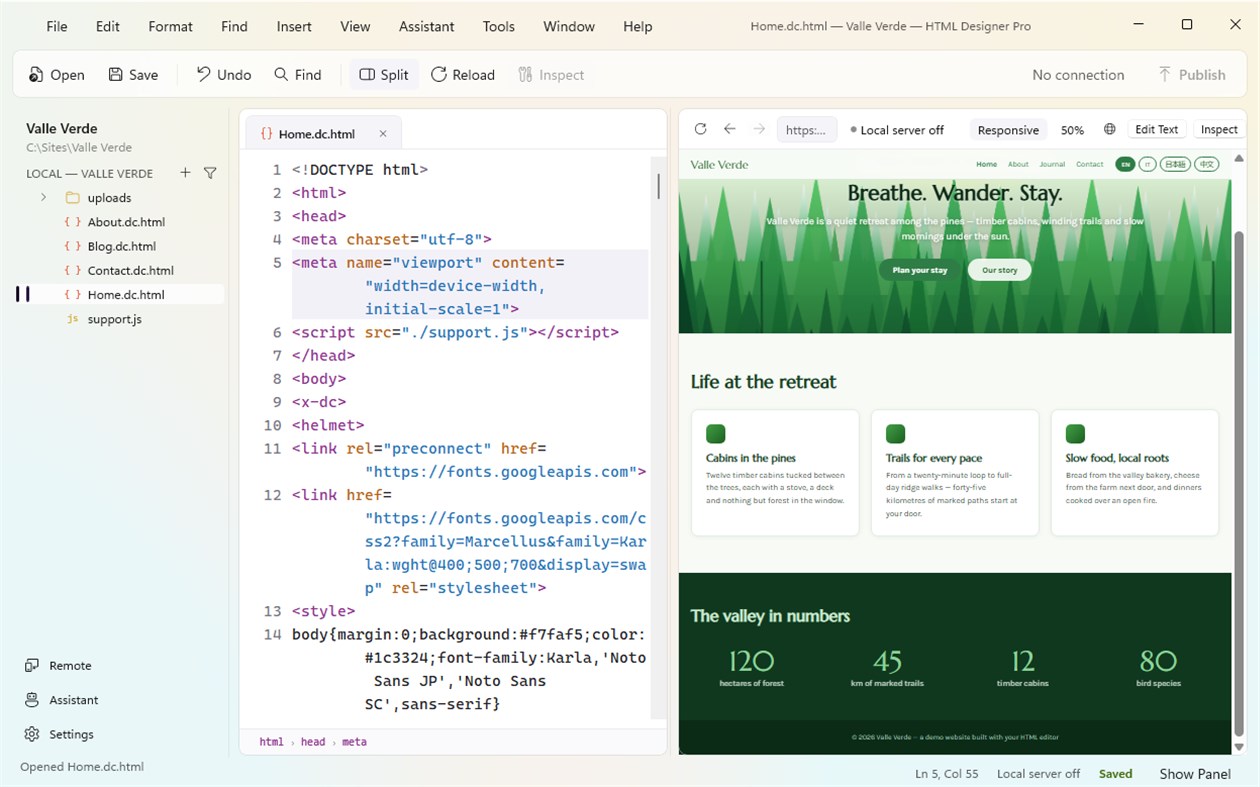Viewport: 1260px width, 787px height.
Task: Click the Show Panel button
Action: [1195, 774]
